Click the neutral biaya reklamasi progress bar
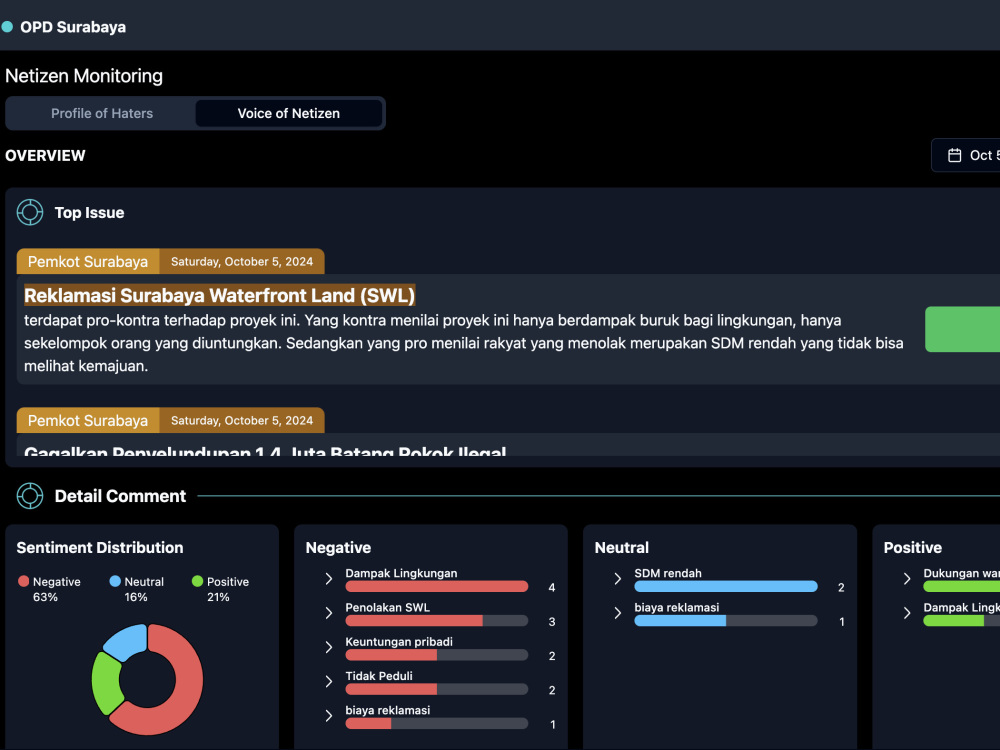This screenshot has height=750, width=1000. [726, 621]
